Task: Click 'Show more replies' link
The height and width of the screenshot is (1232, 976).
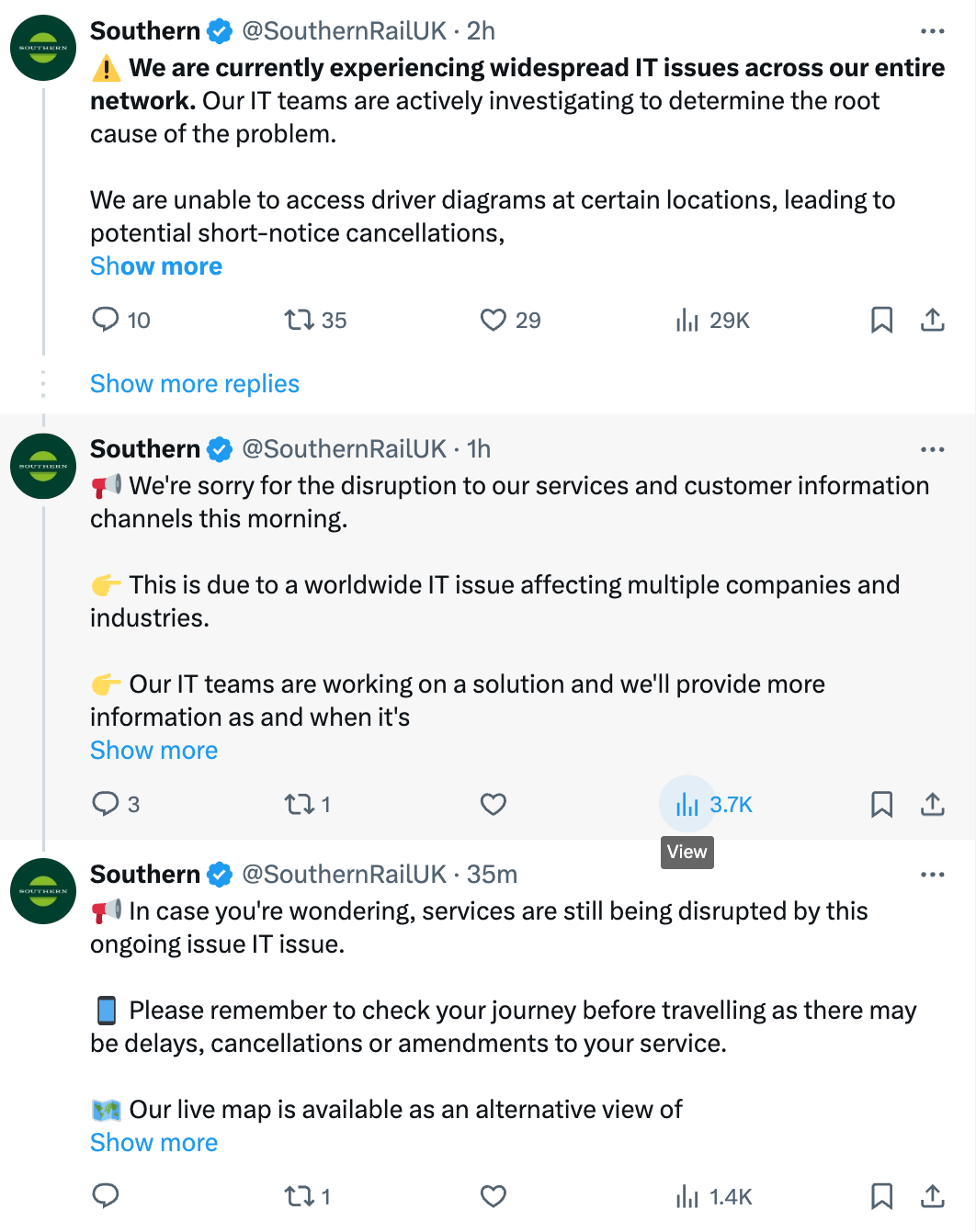Action: tap(195, 384)
